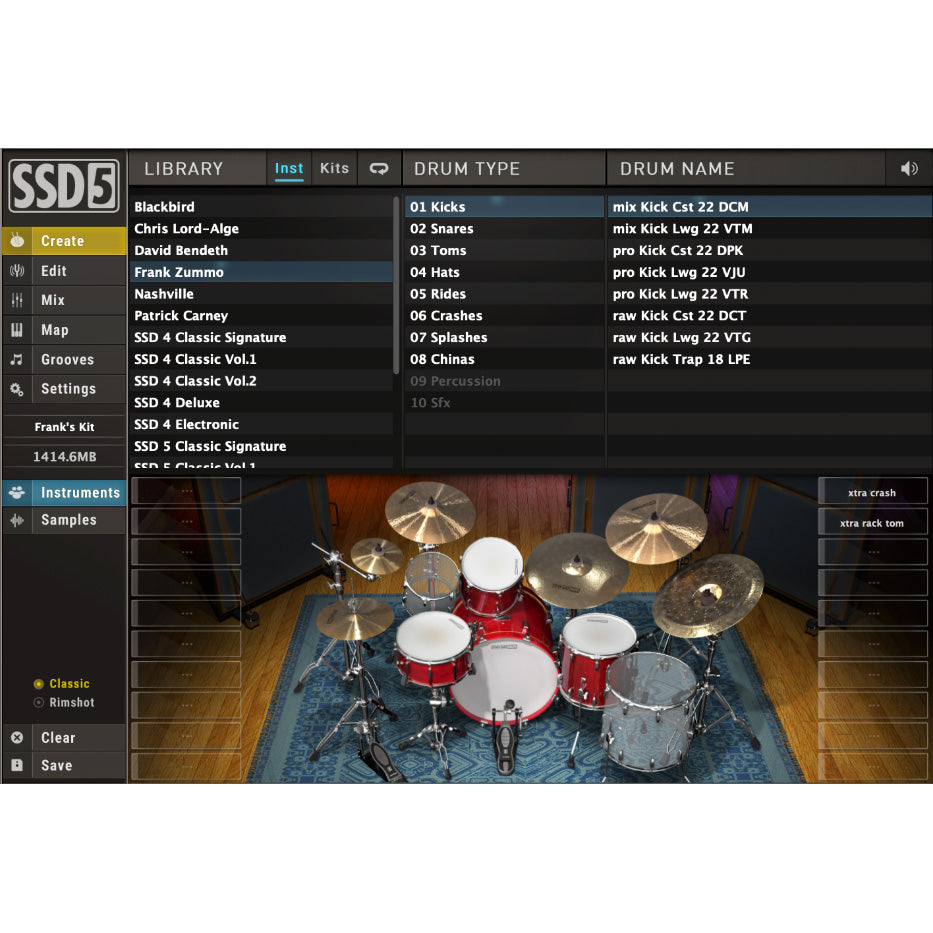Select SSD 4 Classic Signature library
Screen dimensions: 933x933
pos(261,337)
